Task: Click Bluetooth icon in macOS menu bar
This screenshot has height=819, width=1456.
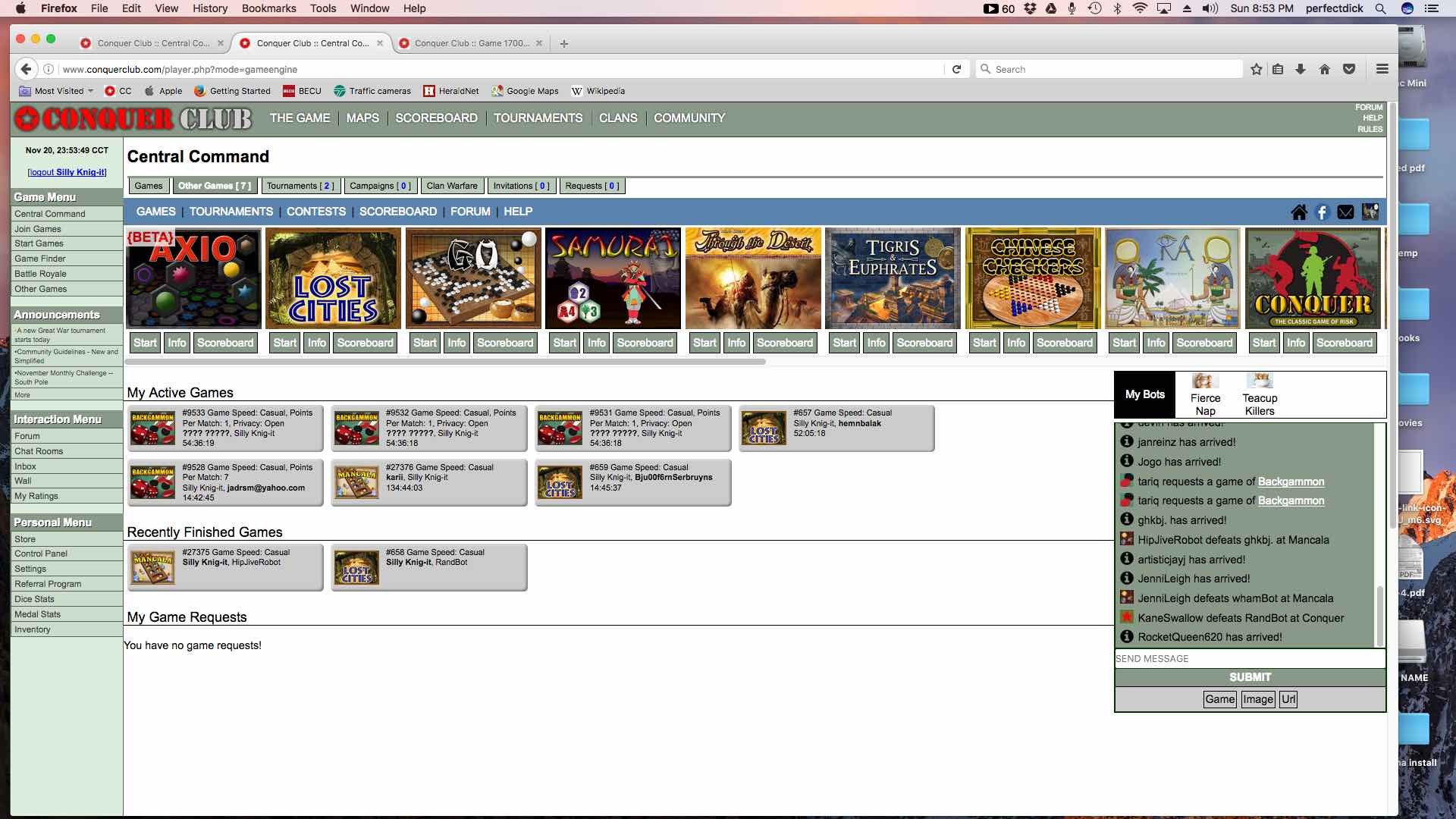Action: click(x=1117, y=8)
